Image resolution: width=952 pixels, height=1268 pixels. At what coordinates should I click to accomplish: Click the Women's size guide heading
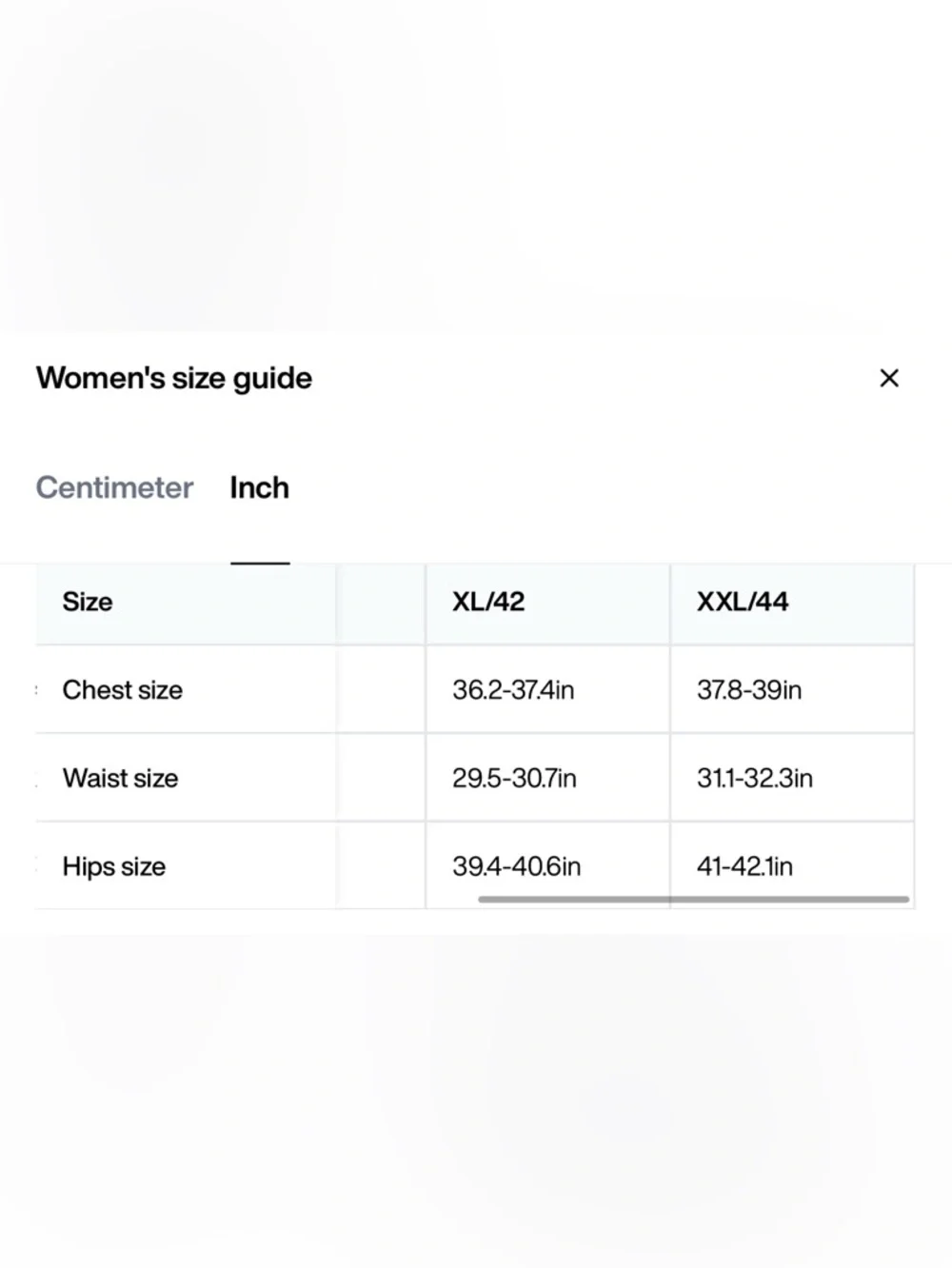pyautogui.click(x=174, y=378)
